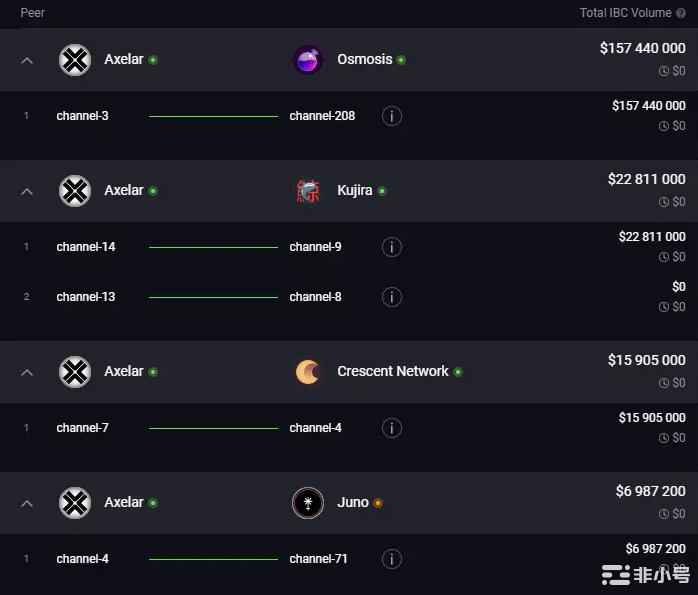Open info icon for channel-208
Image resolution: width=698 pixels, height=595 pixels.
coord(392,116)
